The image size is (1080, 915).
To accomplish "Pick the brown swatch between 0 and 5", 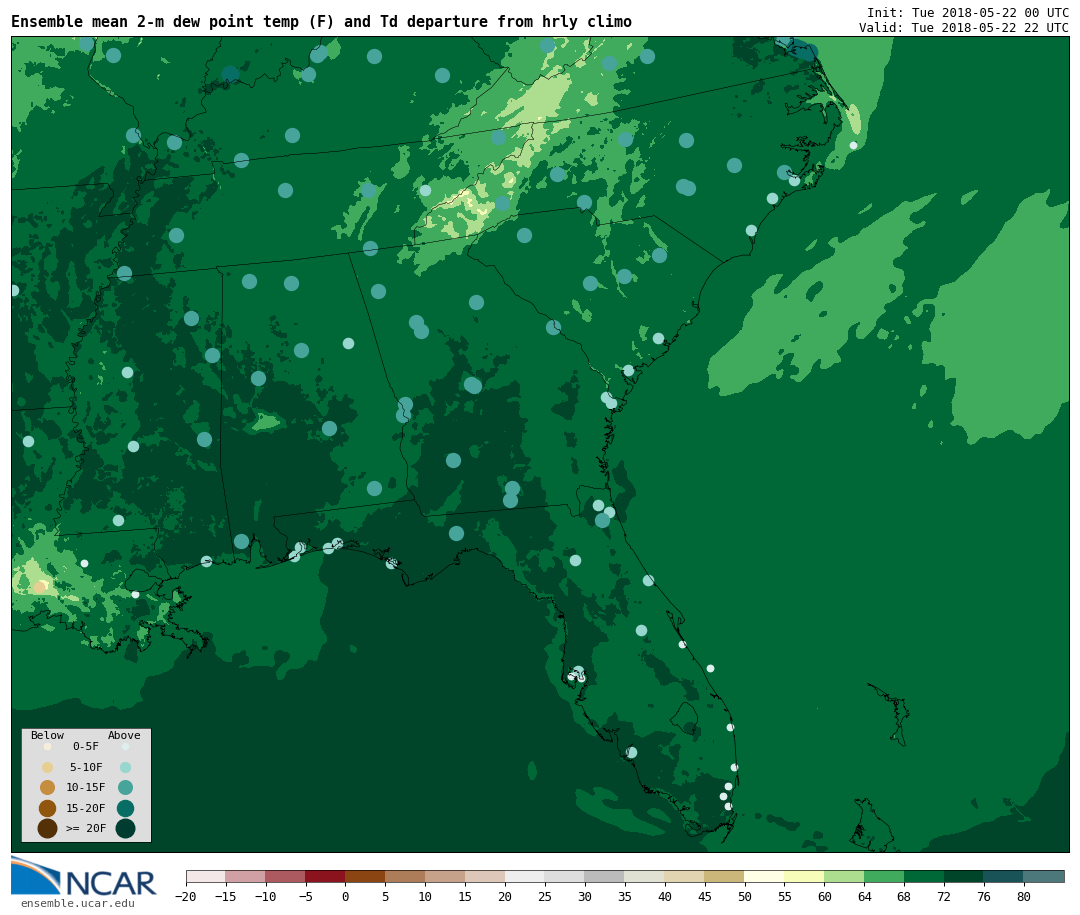I will tap(365, 876).
